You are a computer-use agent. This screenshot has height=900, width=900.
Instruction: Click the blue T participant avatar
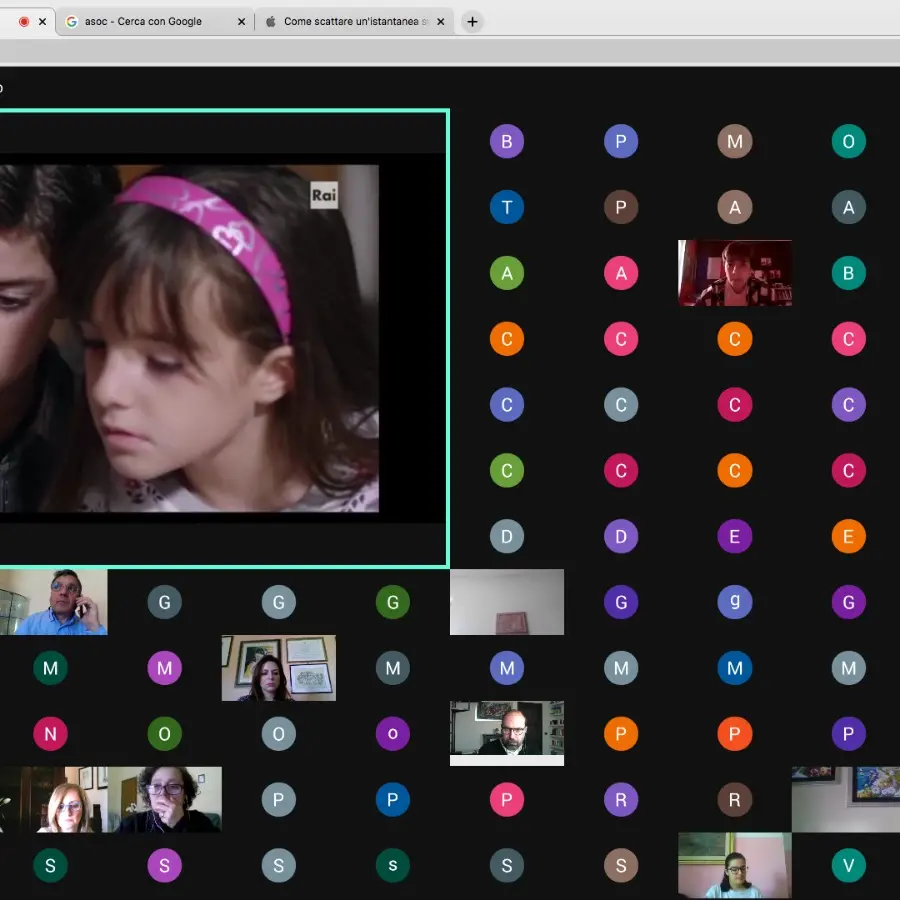pos(506,207)
